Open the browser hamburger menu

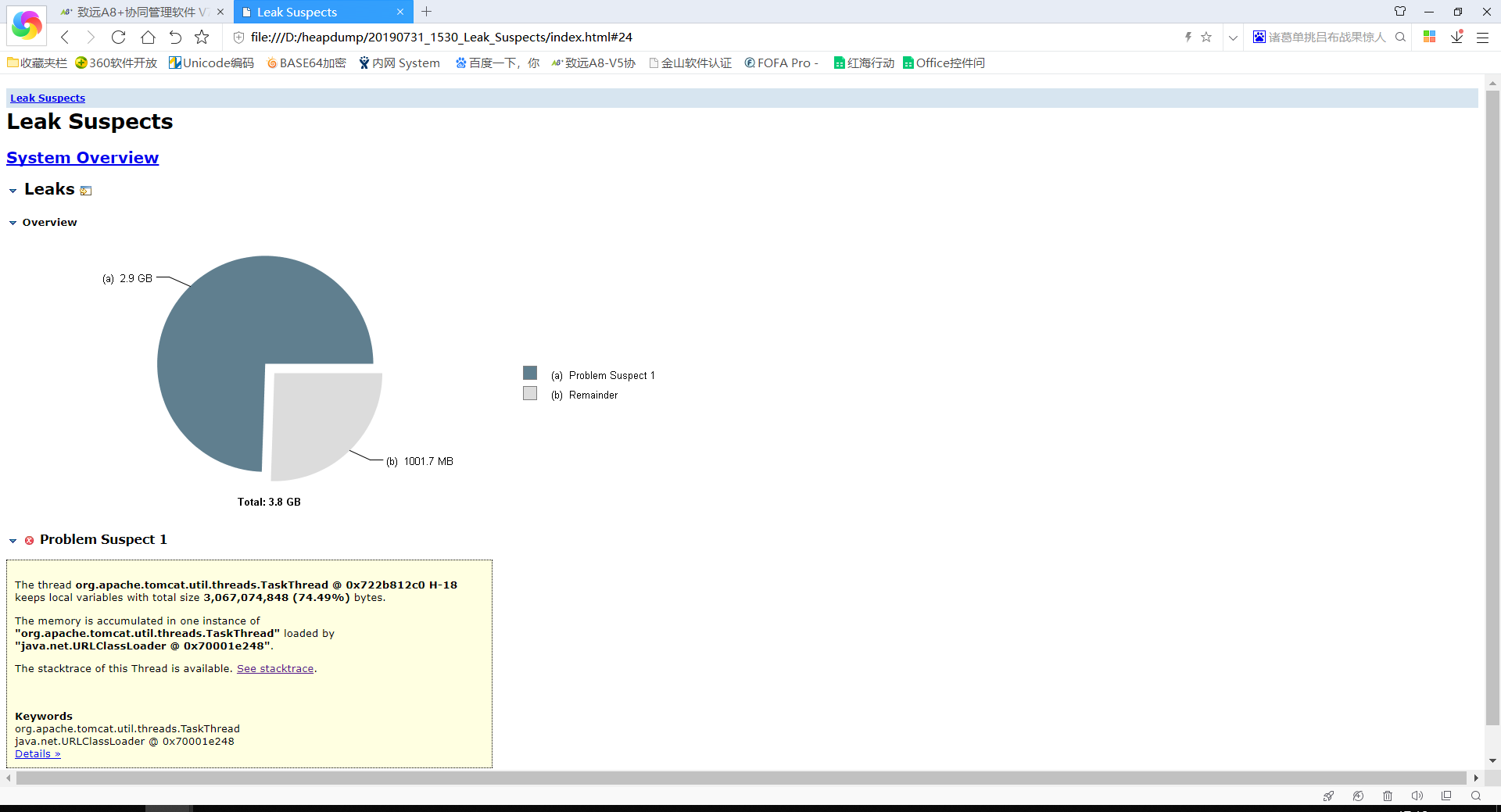(x=1482, y=38)
